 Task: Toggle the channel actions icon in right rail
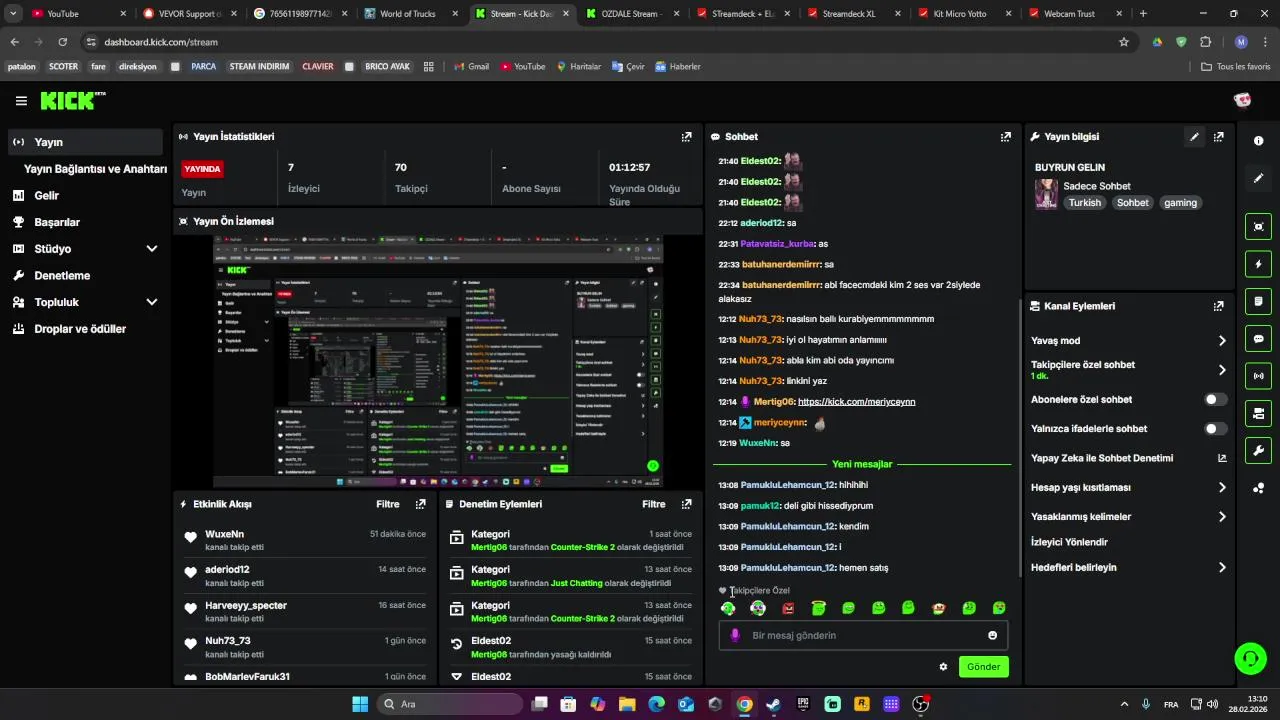pyautogui.click(x=1258, y=413)
